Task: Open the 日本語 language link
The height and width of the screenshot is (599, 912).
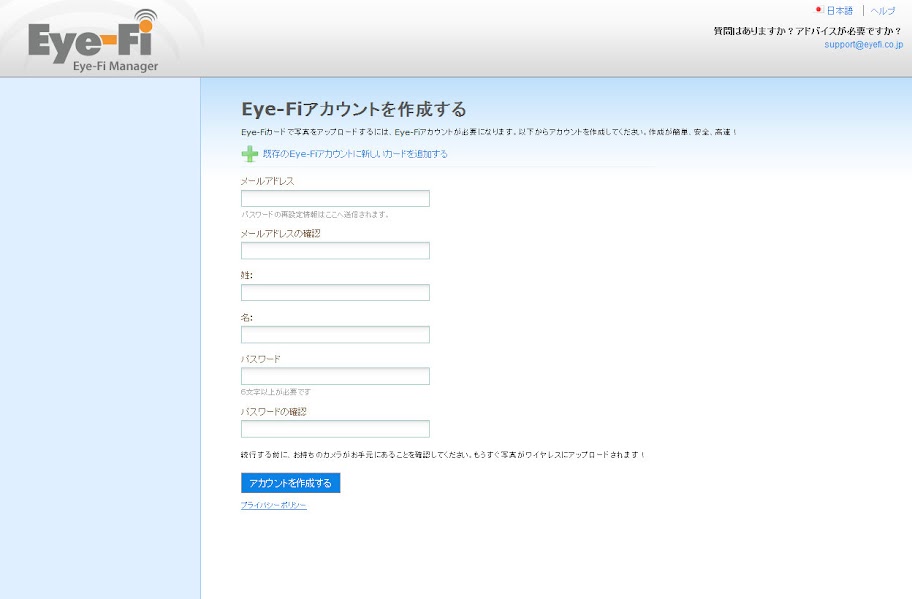Action: 839,11
